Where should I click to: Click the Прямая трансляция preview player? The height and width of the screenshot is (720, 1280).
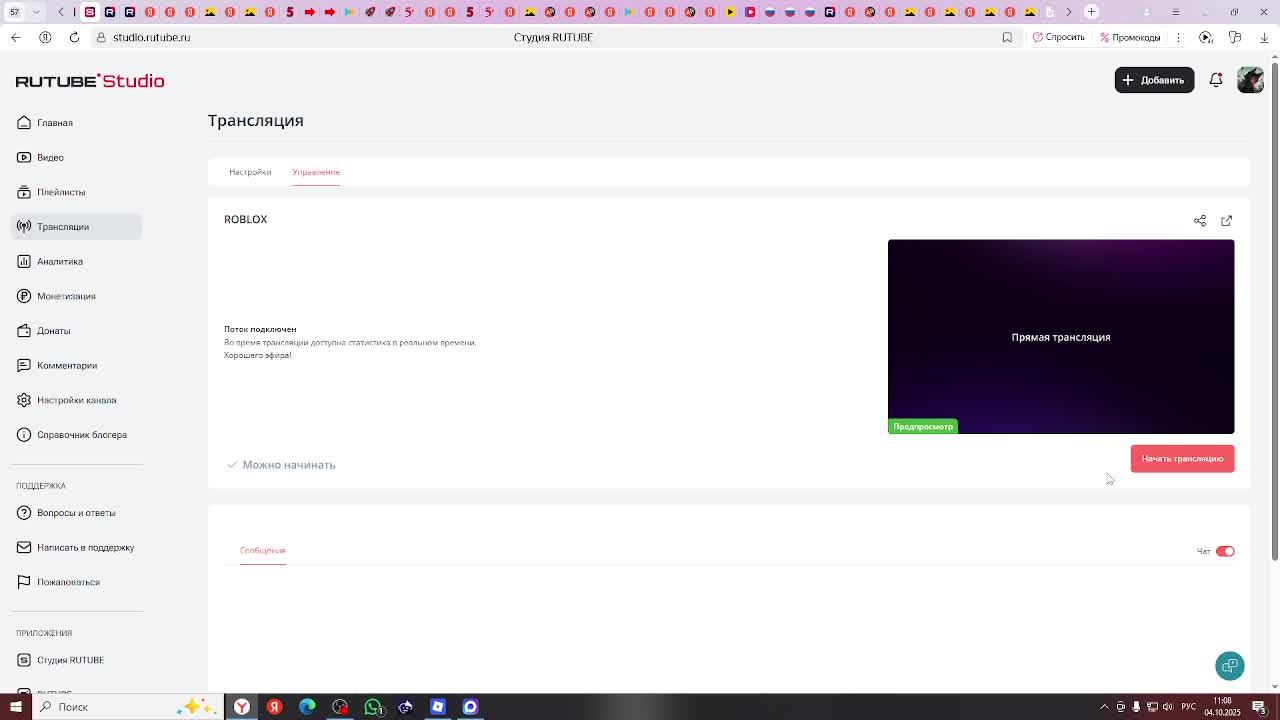[1061, 337]
